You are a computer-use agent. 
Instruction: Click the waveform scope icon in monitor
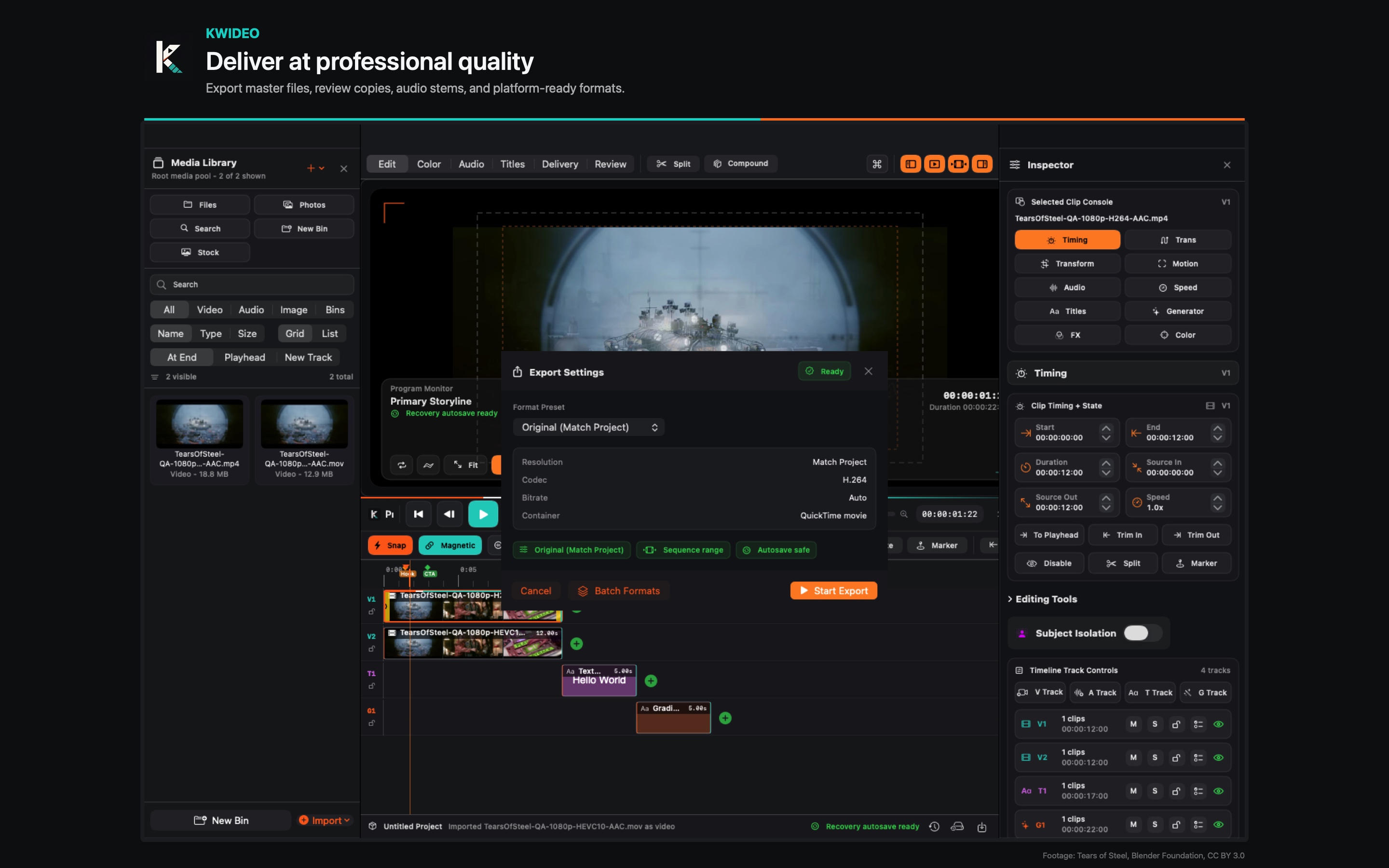(428, 465)
